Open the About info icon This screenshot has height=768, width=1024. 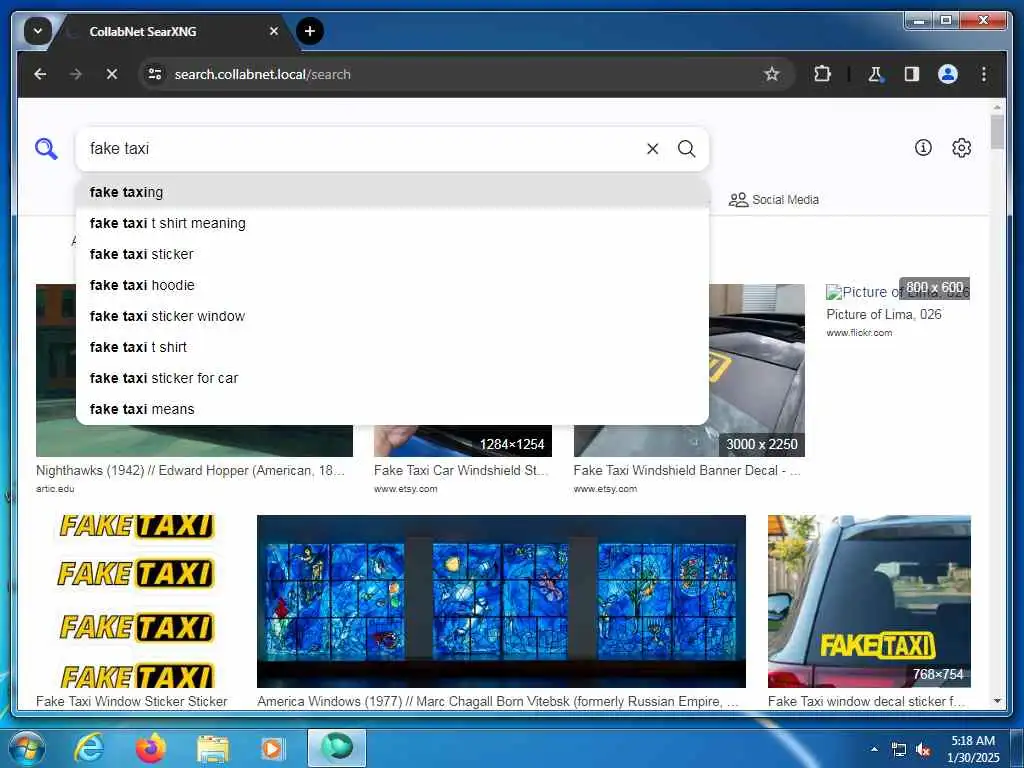[923, 148]
